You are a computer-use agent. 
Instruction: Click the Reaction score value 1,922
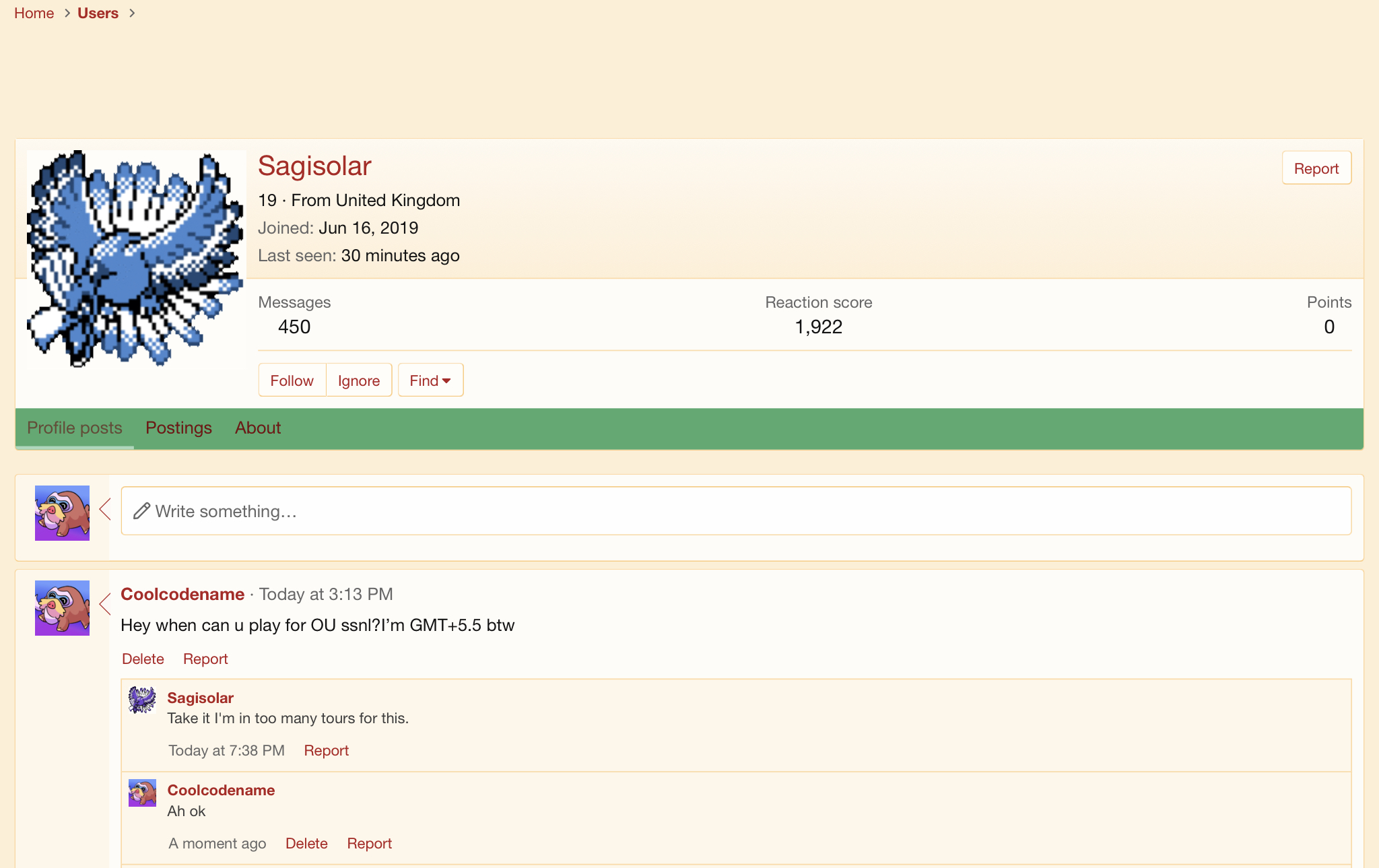[x=819, y=327]
